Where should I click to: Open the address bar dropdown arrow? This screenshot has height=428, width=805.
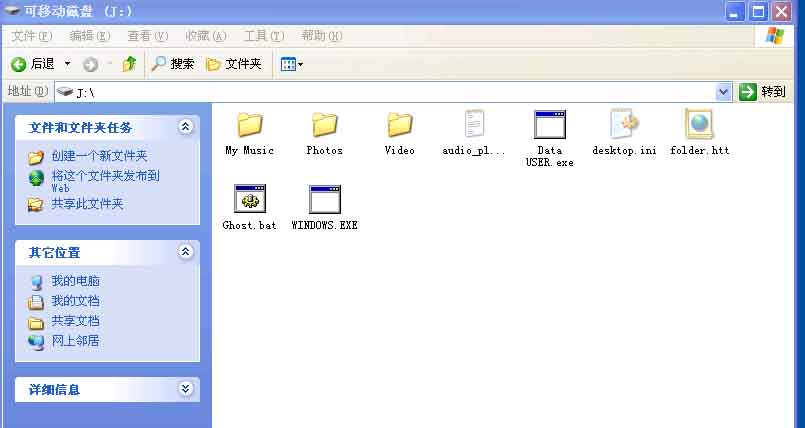[723, 92]
